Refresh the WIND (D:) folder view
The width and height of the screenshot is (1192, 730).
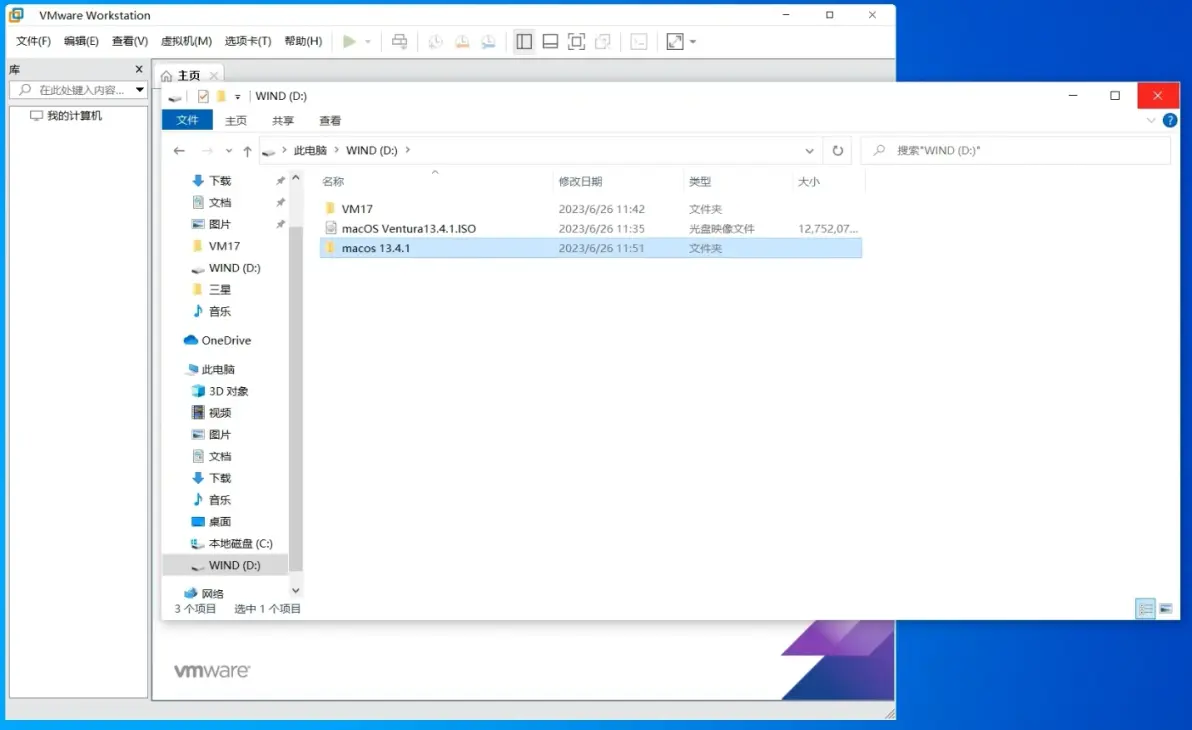point(838,151)
